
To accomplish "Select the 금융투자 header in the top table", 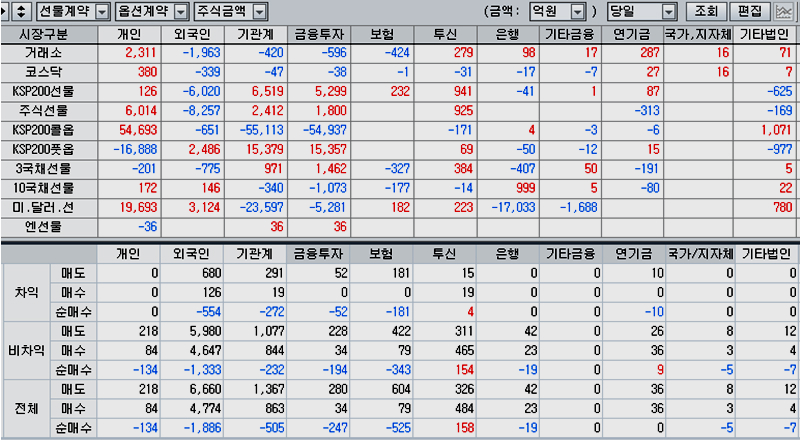I will tap(316, 33).
